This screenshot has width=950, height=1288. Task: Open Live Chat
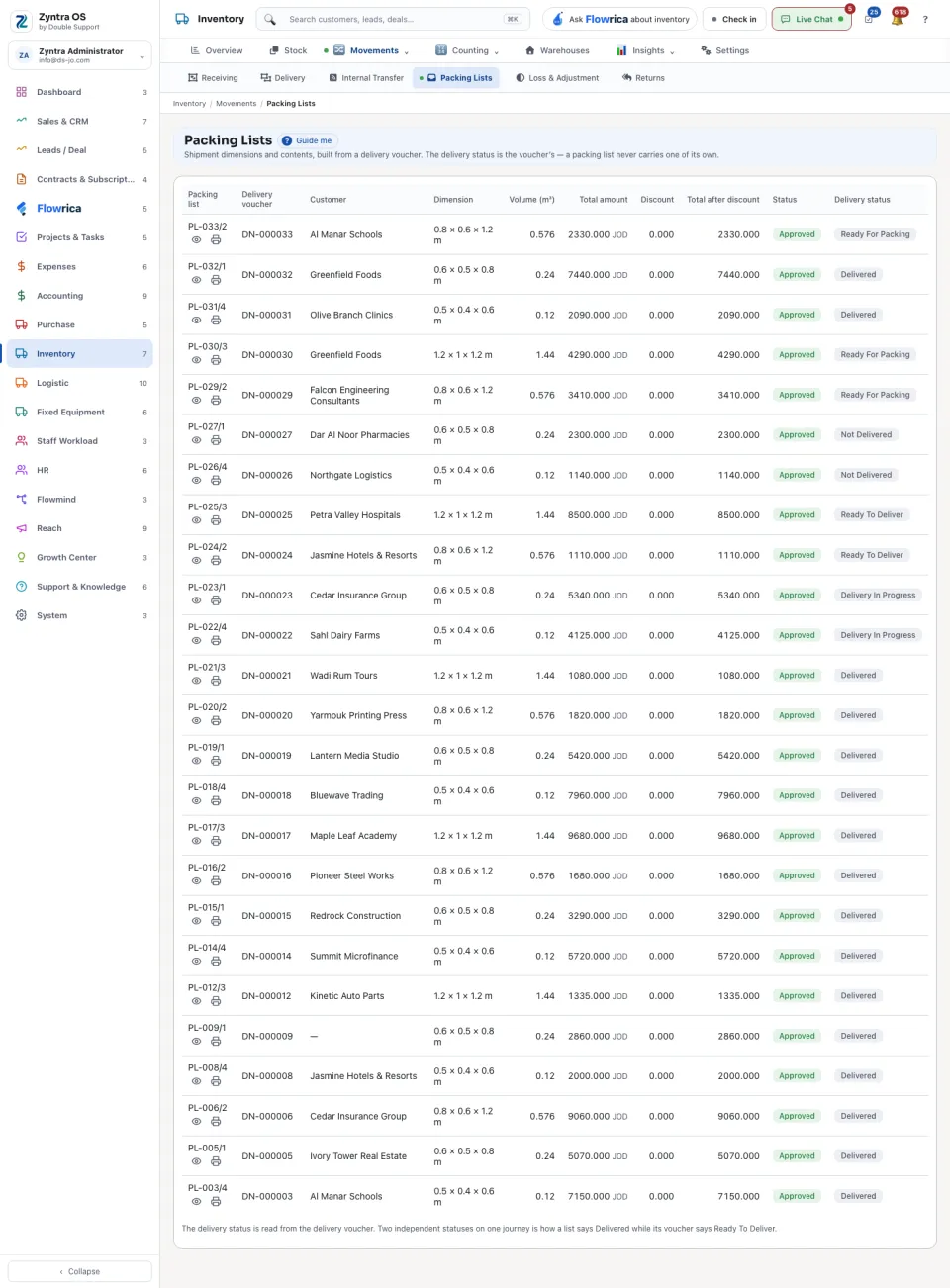pos(811,19)
